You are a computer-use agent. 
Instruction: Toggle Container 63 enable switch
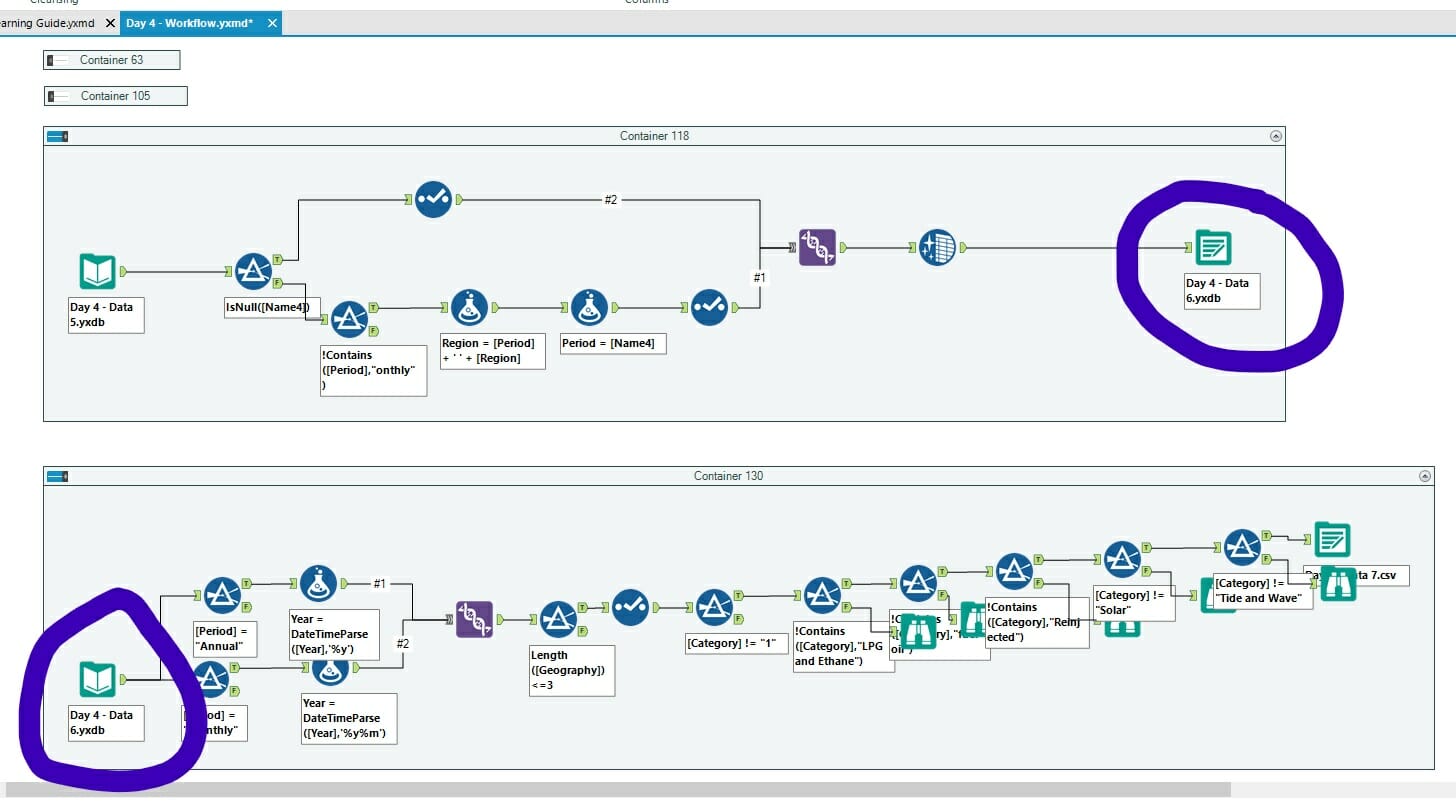pos(52,60)
